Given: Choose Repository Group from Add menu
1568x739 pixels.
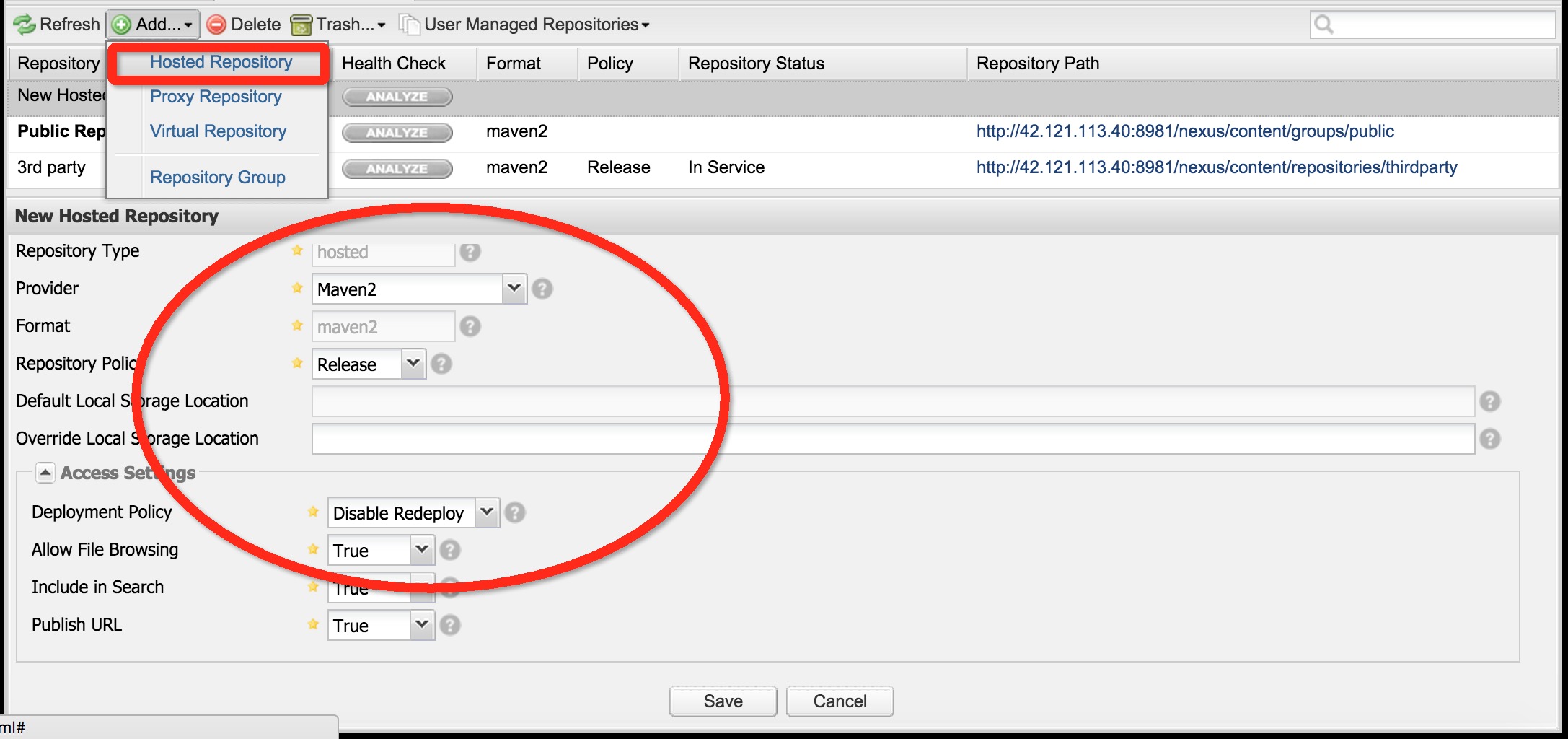Looking at the screenshot, I should [217, 178].
